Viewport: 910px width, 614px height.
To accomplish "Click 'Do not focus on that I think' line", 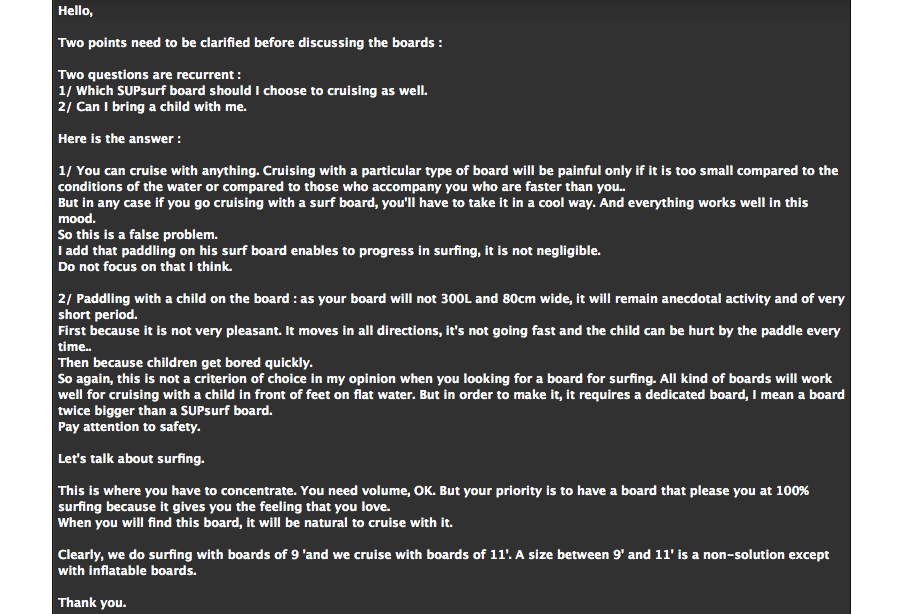I will pyautogui.click(x=145, y=267).
